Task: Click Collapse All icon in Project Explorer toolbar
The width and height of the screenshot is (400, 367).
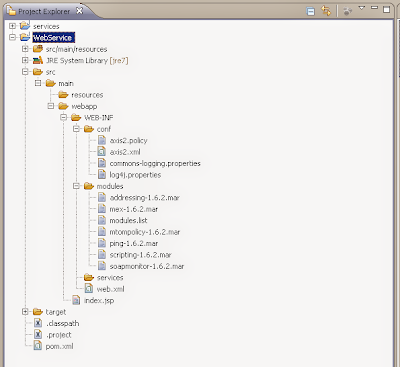Action: [x=310, y=11]
